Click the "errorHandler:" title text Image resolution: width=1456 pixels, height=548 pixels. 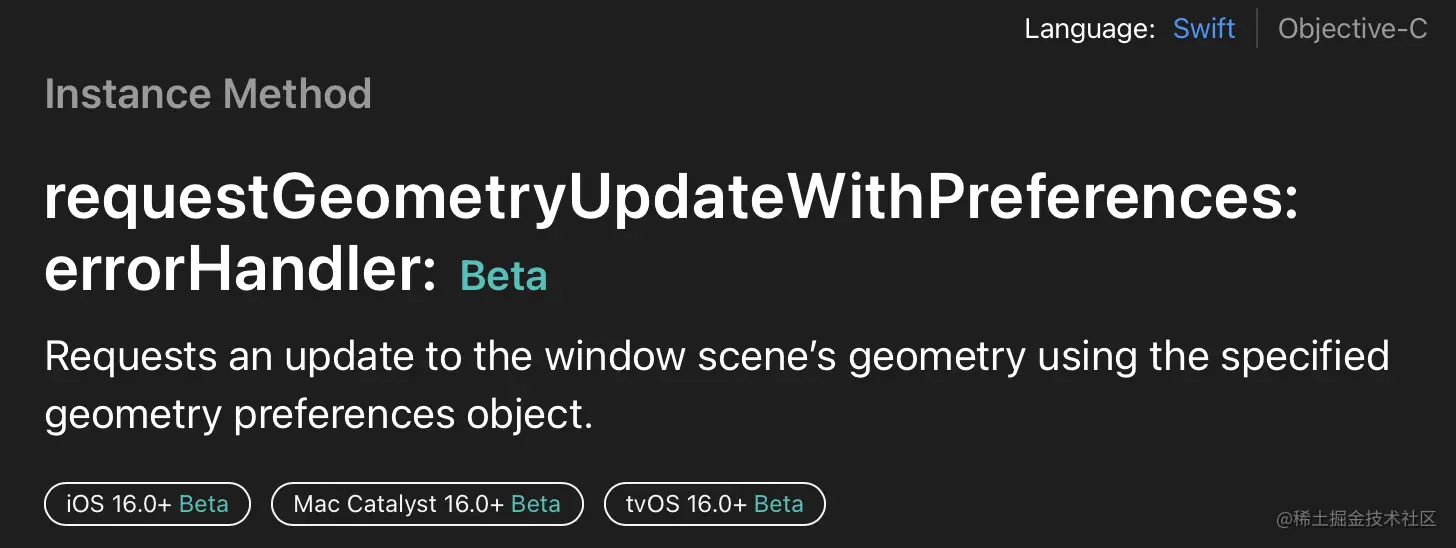click(240, 270)
